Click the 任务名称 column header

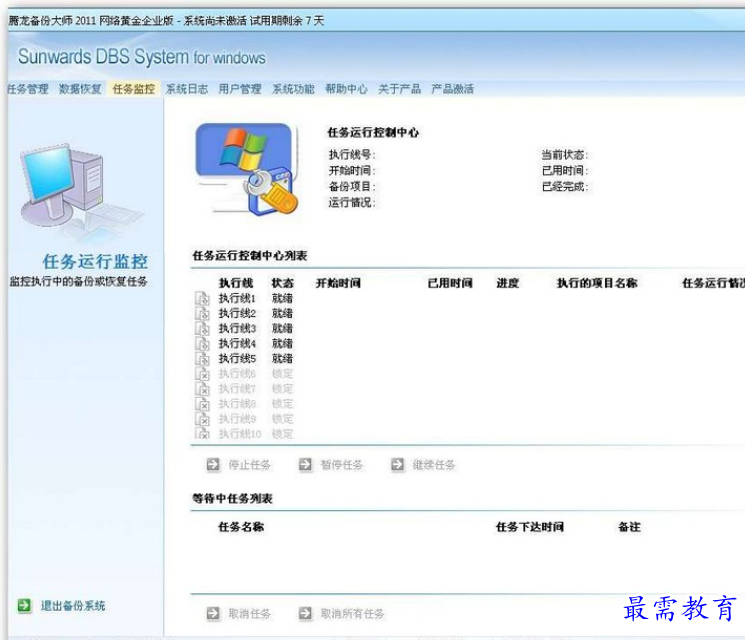click(x=241, y=526)
